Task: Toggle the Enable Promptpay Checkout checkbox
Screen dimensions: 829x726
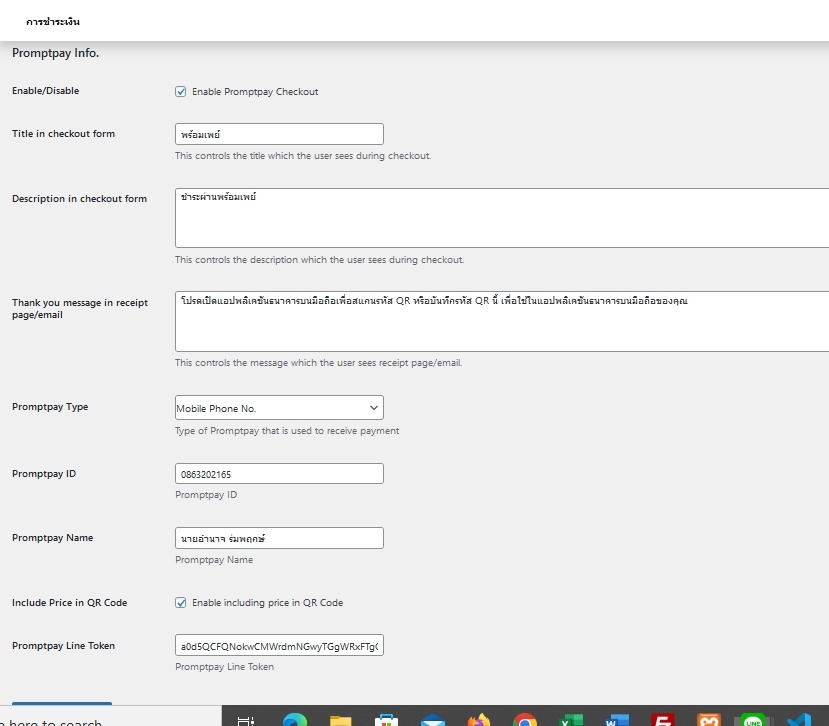Action: 181,92
